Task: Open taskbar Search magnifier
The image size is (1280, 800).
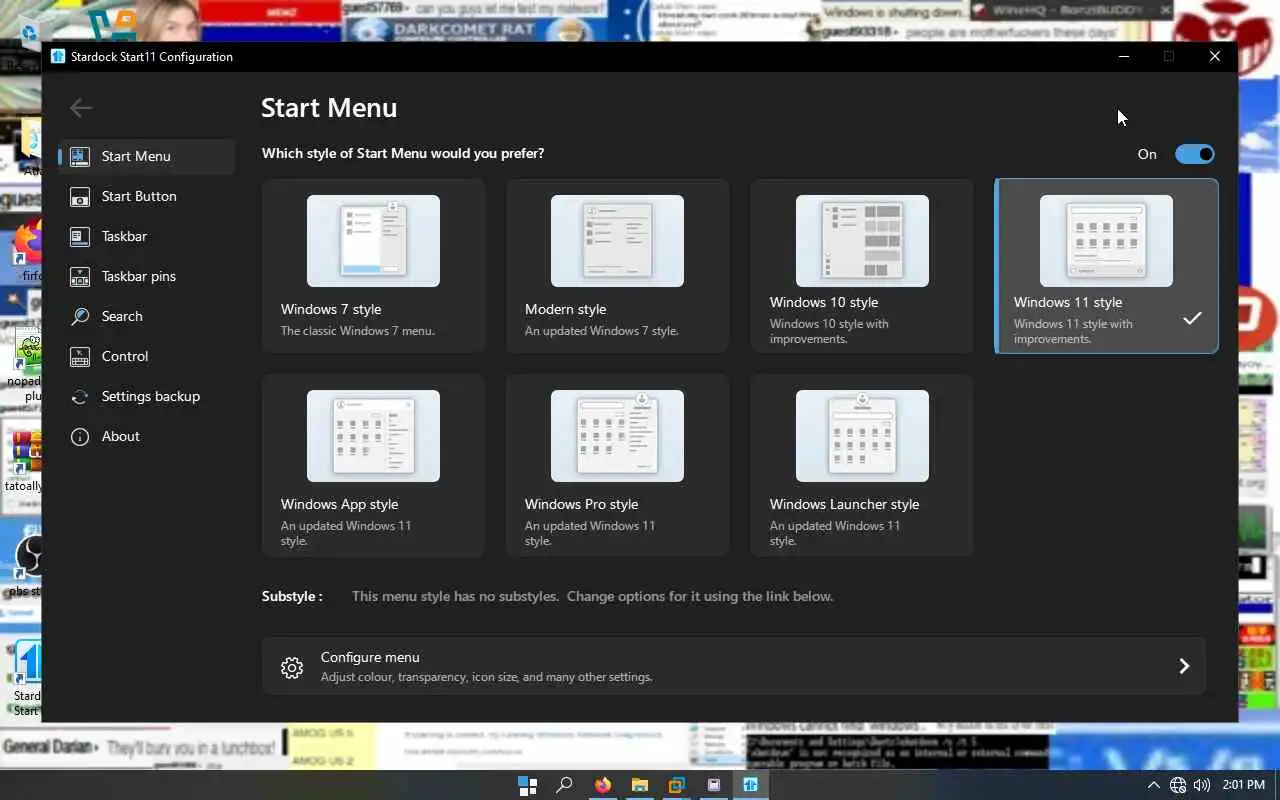Action: pos(564,785)
